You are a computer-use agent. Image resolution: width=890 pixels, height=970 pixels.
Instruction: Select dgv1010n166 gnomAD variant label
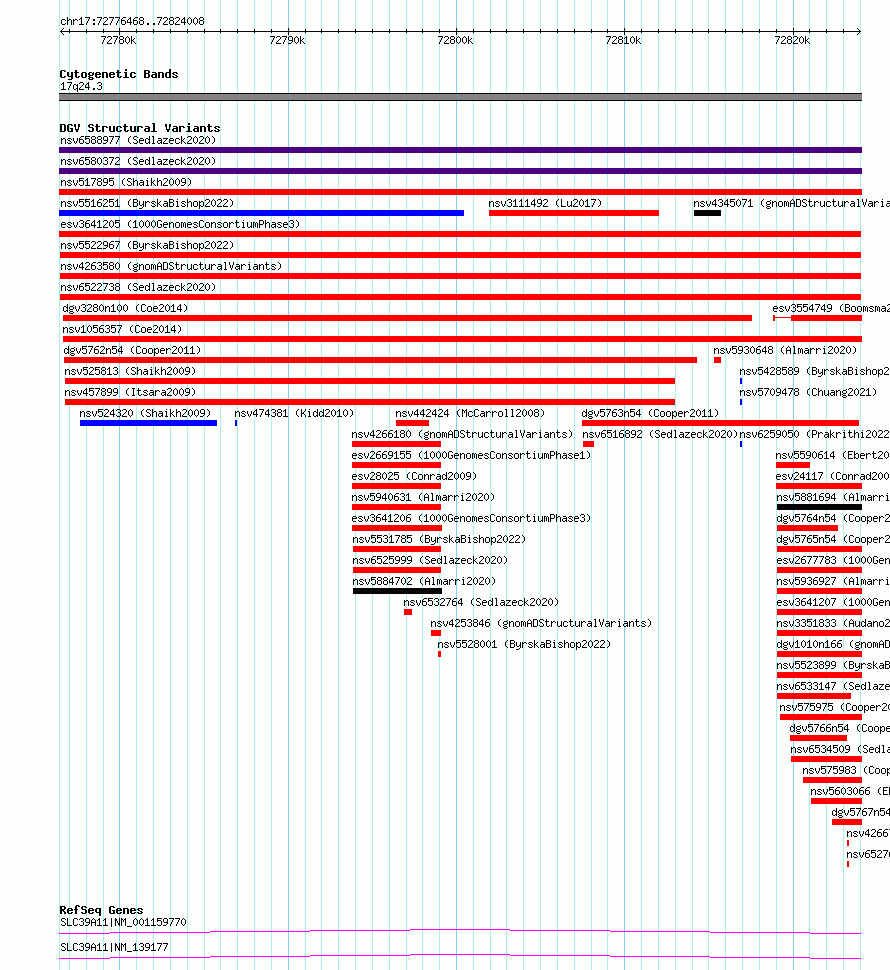833,645
